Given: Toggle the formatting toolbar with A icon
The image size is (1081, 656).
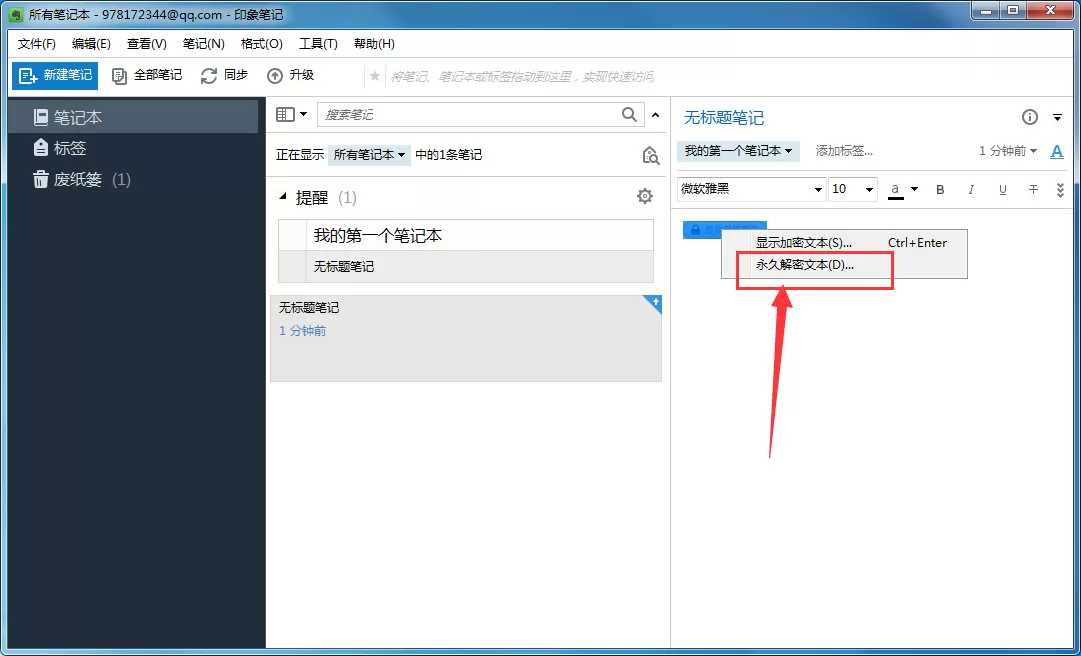Looking at the screenshot, I should point(1057,152).
